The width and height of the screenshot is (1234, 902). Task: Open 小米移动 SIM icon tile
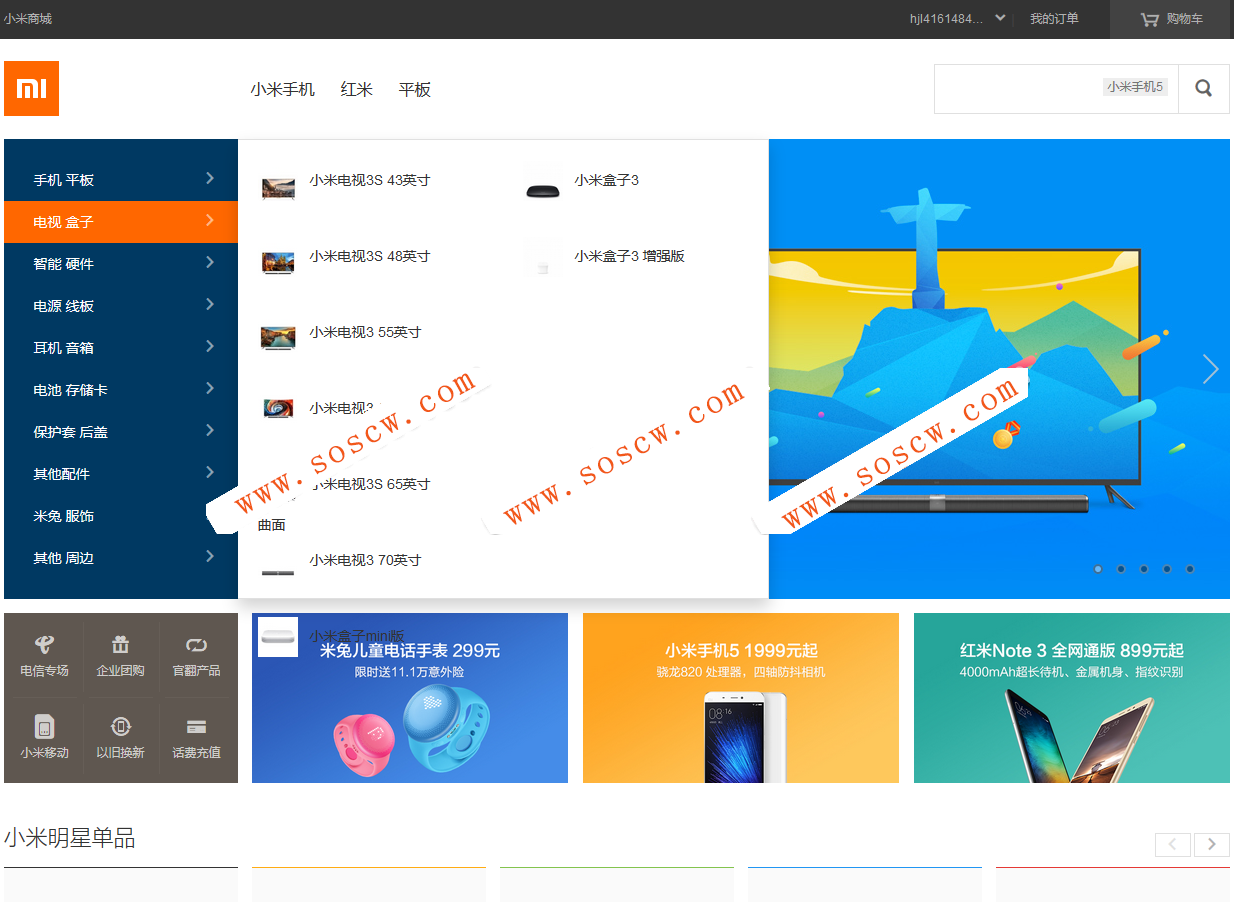click(44, 737)
